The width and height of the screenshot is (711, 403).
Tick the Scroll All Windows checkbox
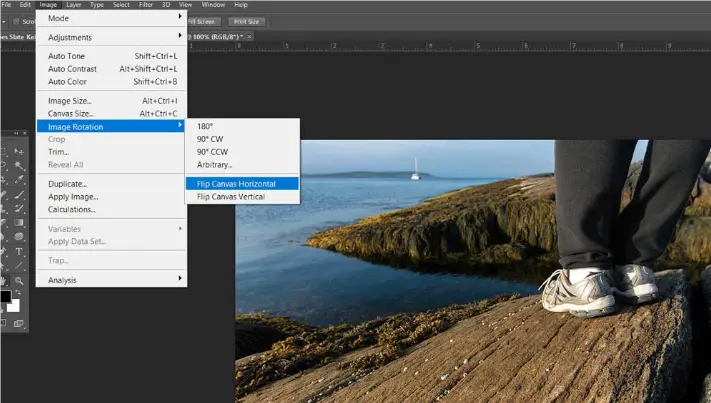[x=16, y=21]
